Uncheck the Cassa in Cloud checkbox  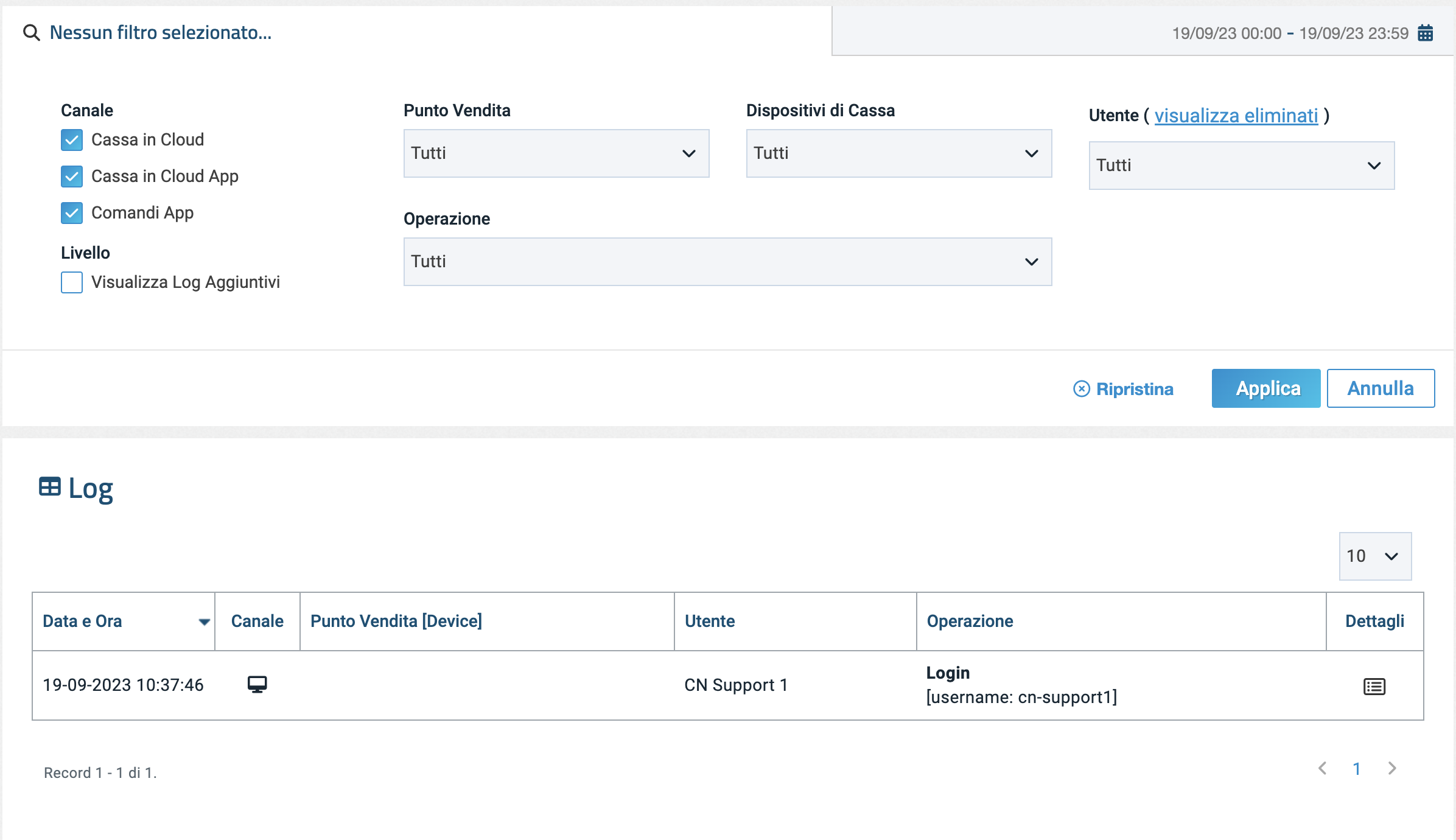click(x=72, y=140)
